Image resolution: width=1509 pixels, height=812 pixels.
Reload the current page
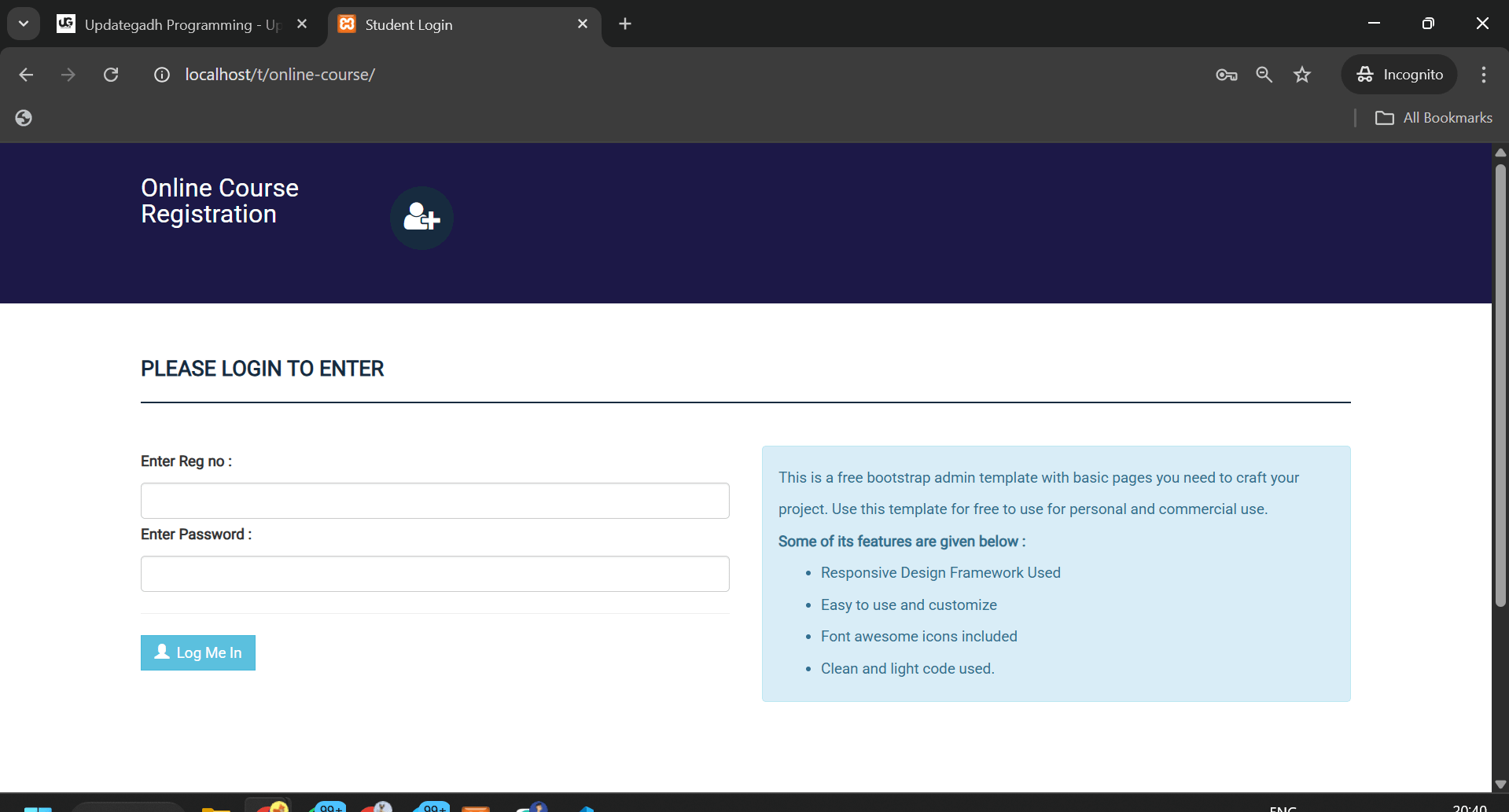coord(111,75)
